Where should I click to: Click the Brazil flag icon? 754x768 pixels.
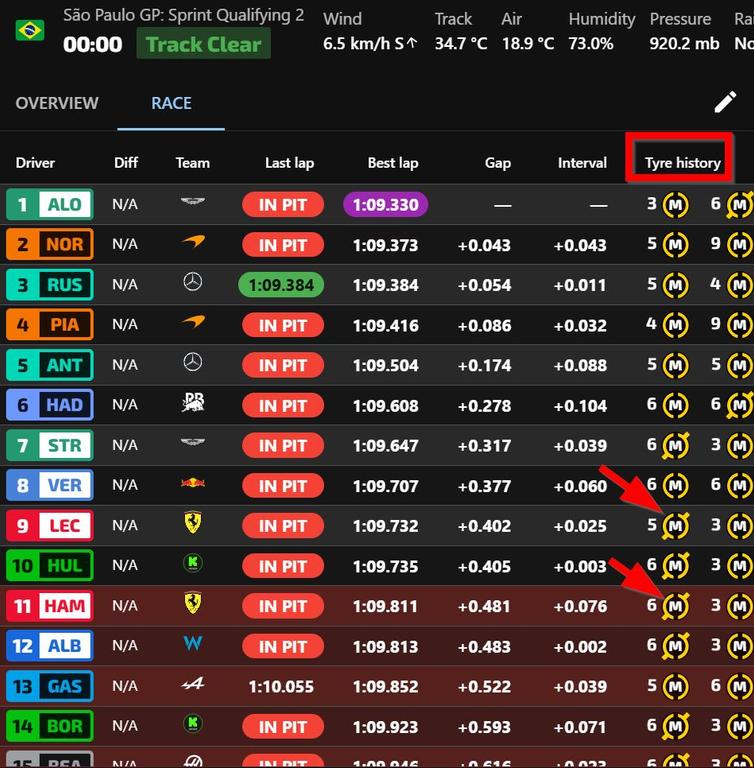coord(30,30)
